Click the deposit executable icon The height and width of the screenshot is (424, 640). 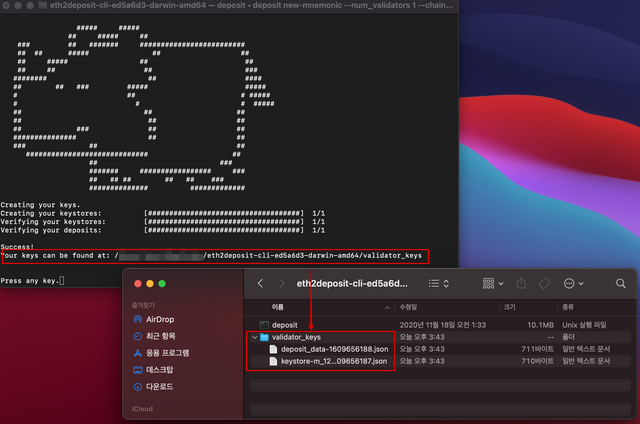(264, 325)
